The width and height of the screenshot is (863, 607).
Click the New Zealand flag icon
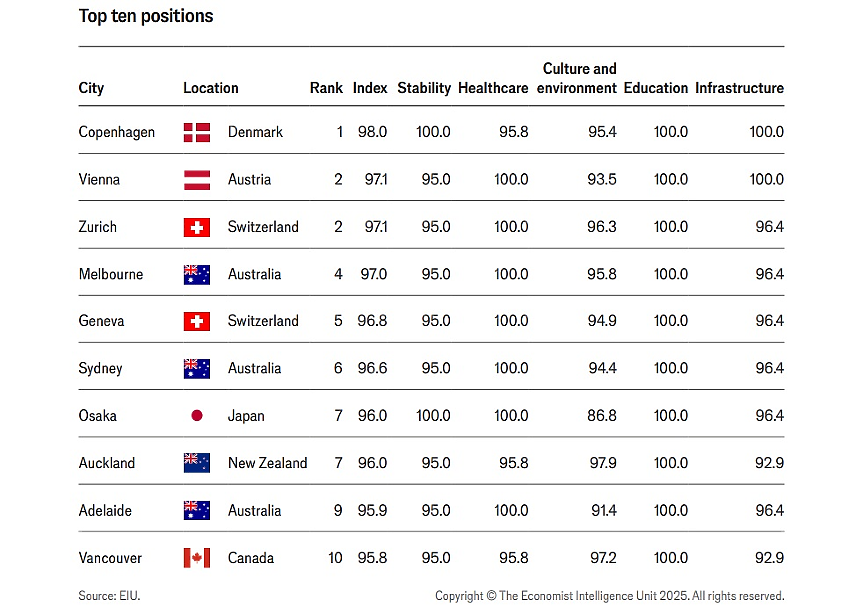point(196,463)
